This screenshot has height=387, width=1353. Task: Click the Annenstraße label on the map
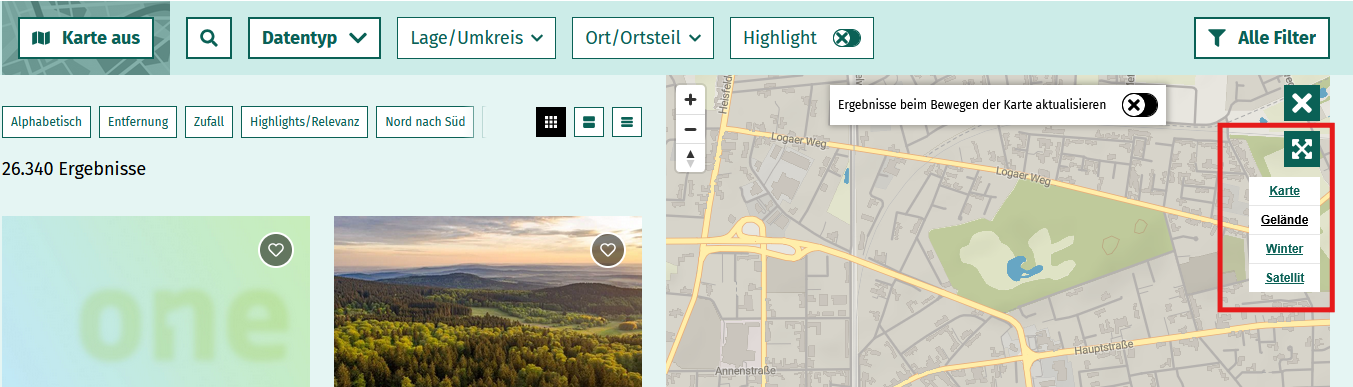pyautogui.click(x=744, y=371)
